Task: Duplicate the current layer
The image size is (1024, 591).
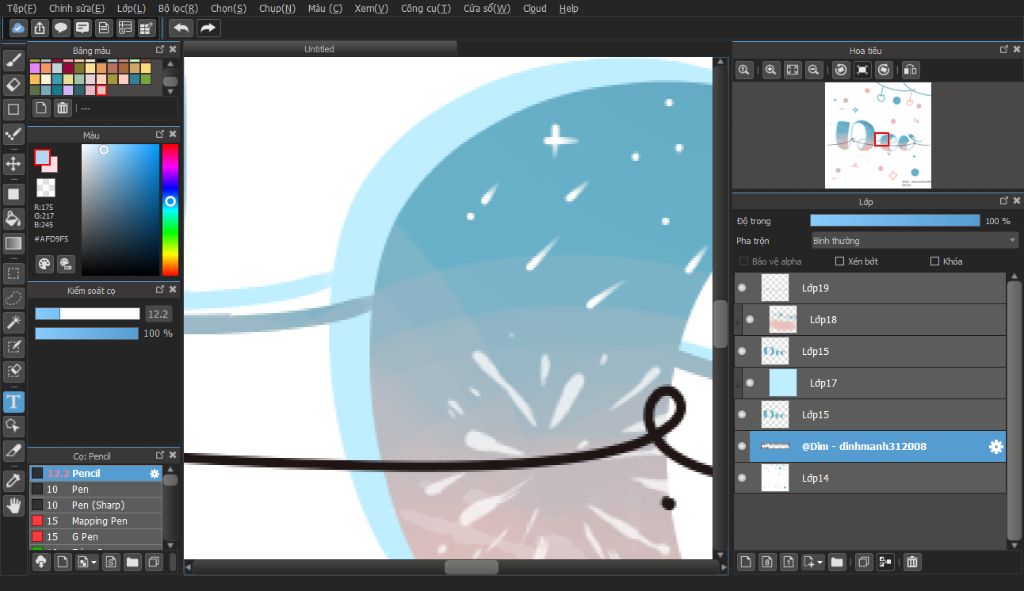Action: pos(863,562)
